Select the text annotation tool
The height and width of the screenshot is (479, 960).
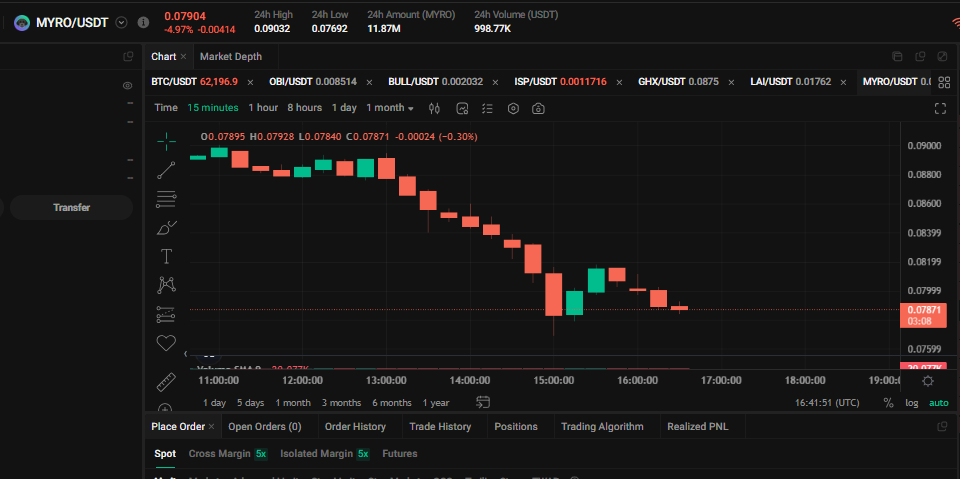[x=166, y=256]
